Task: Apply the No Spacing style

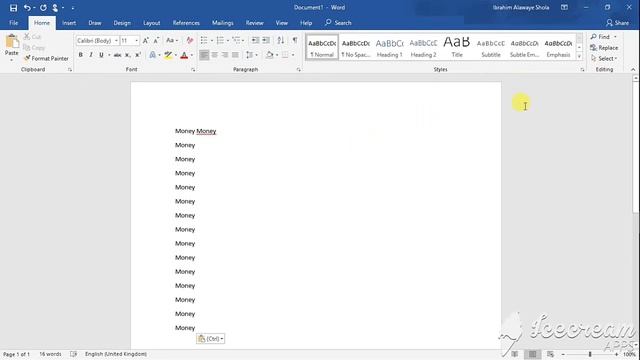Action: [356, 47]
